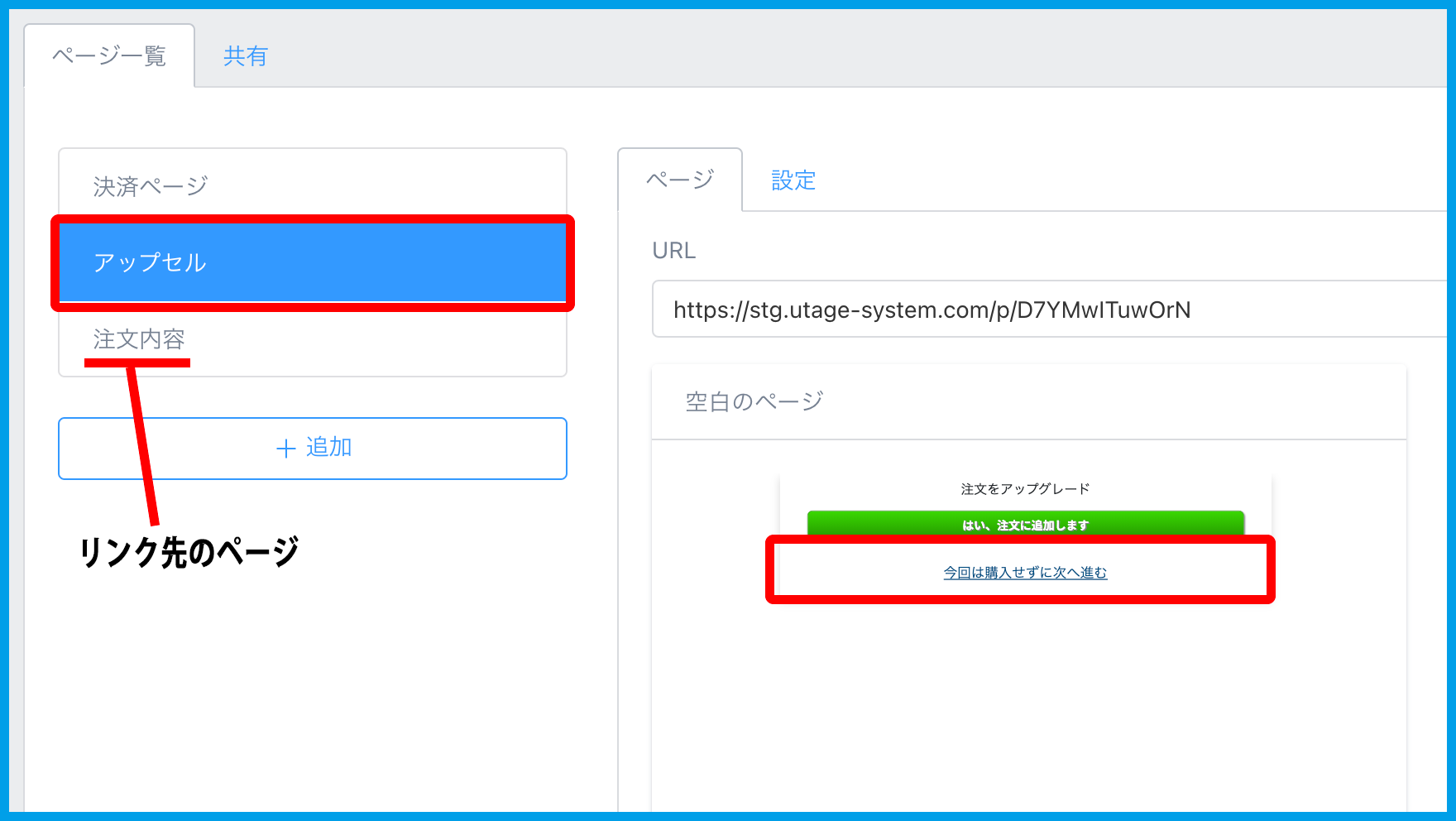Select the highlighted アップセル page item
Image resolution: width=1456 pixels, height=821 pixels.
(313, 262)
